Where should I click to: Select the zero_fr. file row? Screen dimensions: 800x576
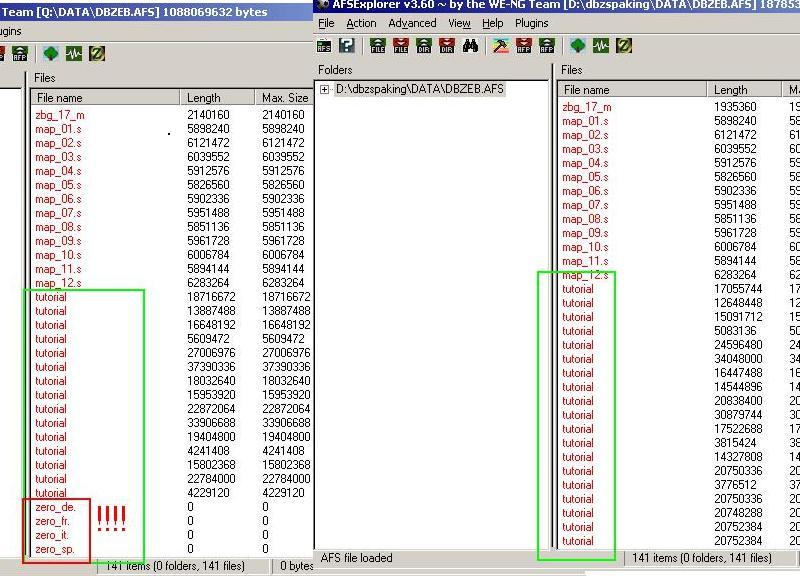pos(52,521)
